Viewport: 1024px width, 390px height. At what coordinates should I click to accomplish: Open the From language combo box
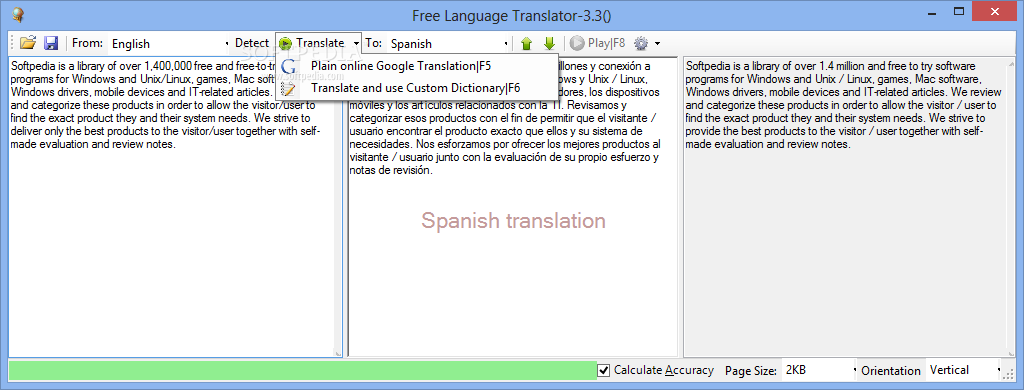tap(169, 44)
